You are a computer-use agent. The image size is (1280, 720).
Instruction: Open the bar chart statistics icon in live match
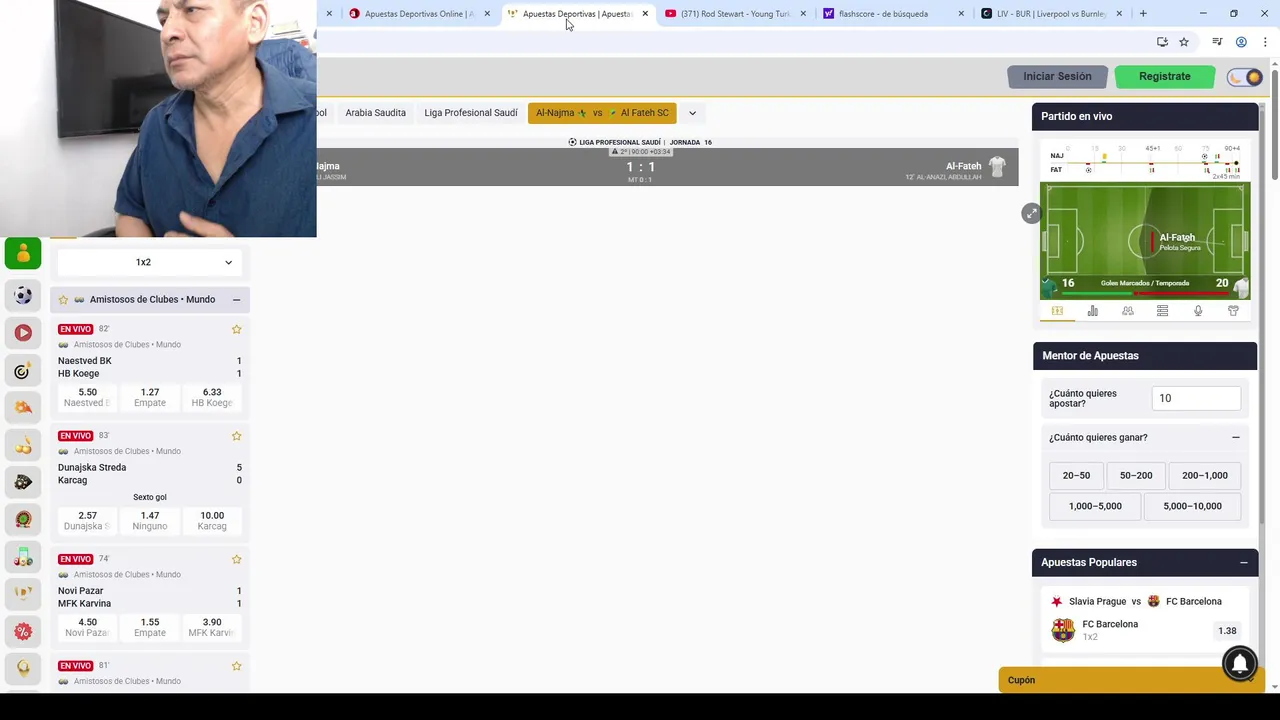pyautogui.click(x=1092, y=311)
